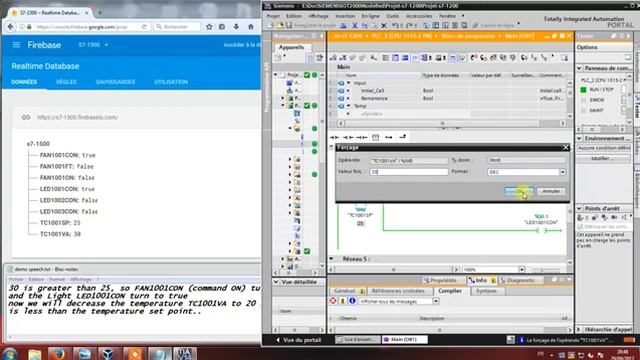Switch to the SAUVEGARDES tab in Firebase
640x360 pixels.
point(116,82)
